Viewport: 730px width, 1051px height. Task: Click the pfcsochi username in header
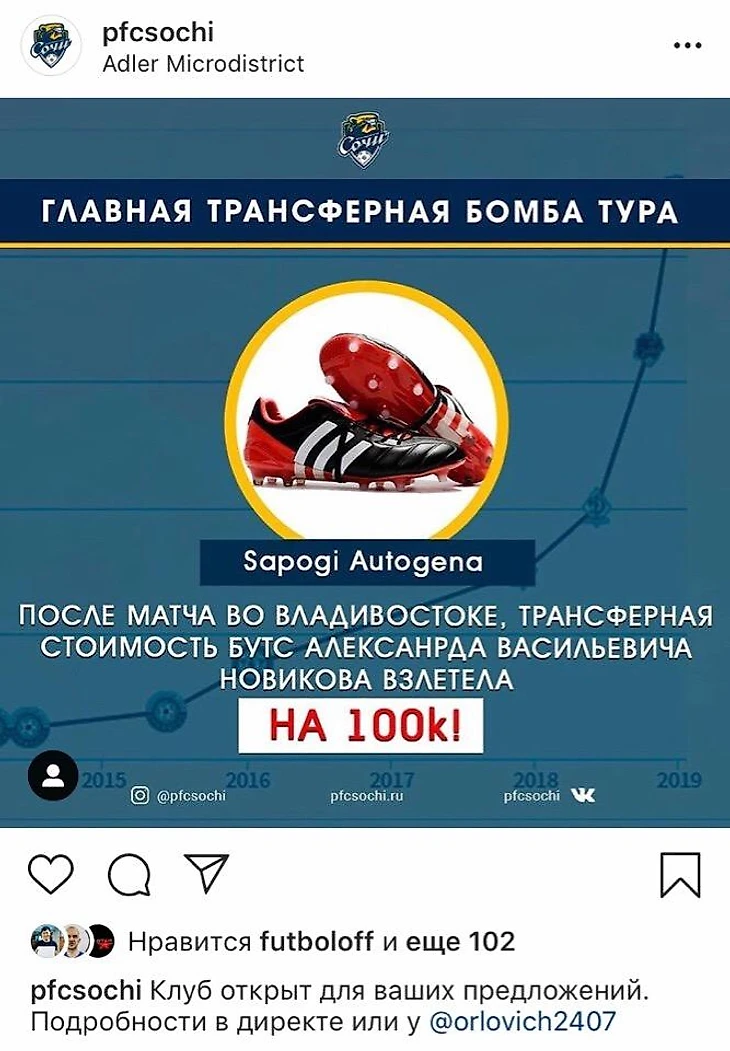pyautogui.click(x=158, y=32)
